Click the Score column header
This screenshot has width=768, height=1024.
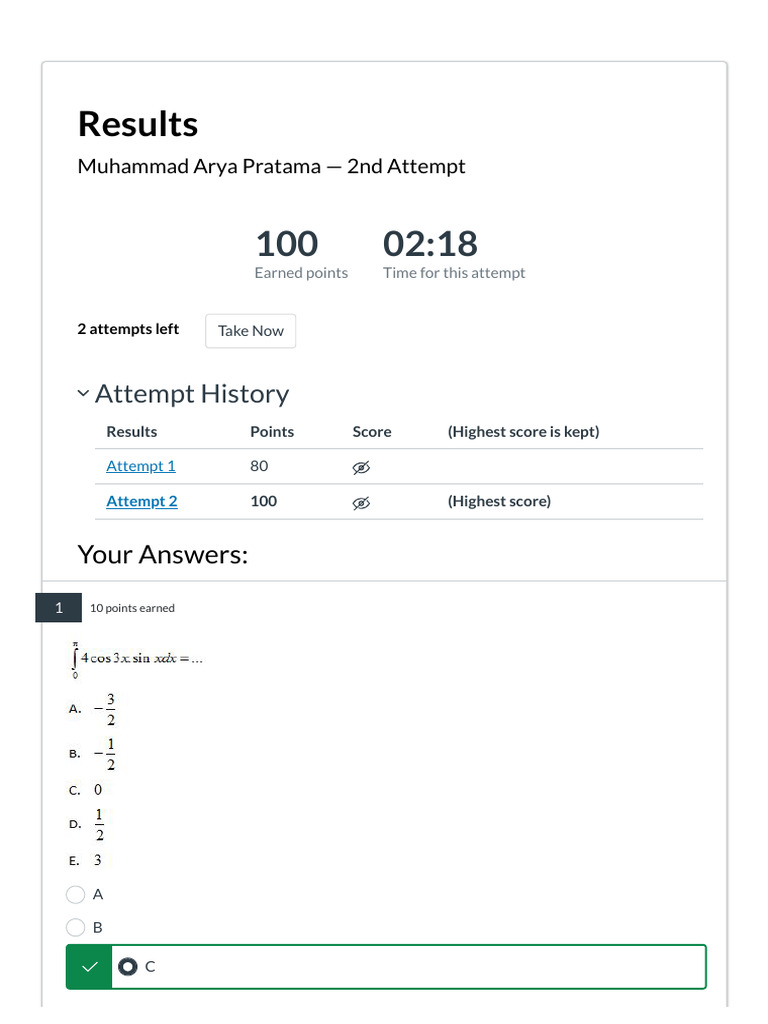pyautogui.click(x=372, y=432)
